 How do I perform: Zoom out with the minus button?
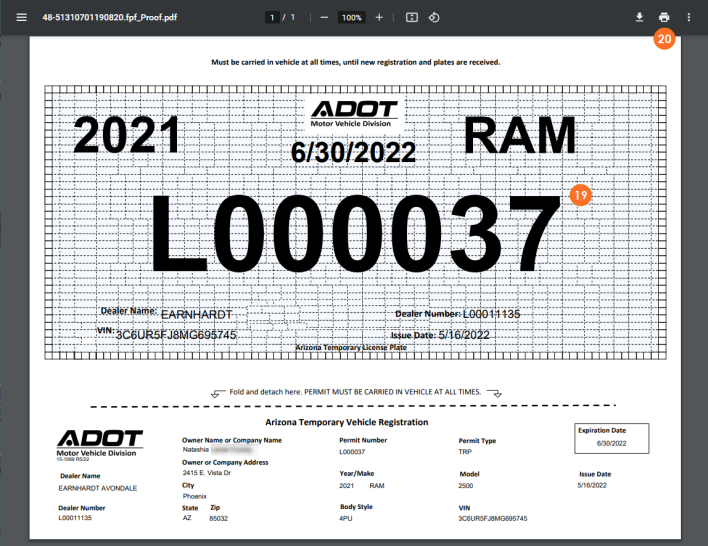pos(324,18)
